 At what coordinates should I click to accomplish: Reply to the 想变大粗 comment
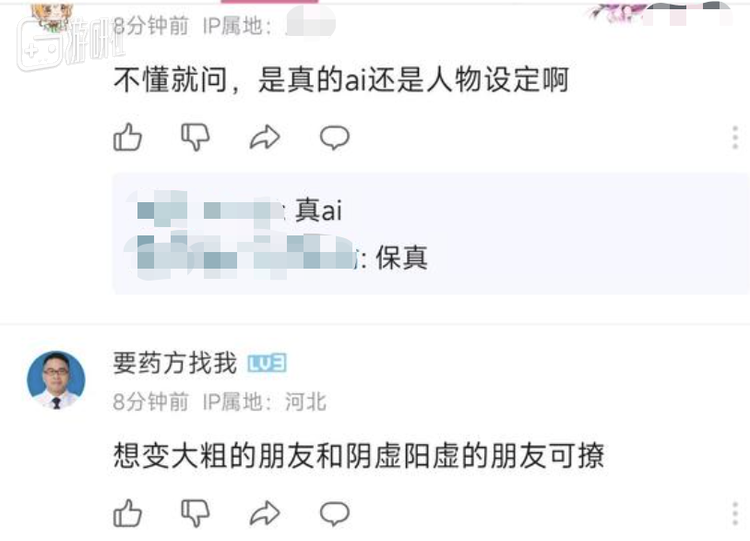pyautogui.click(x=334, y=514)
